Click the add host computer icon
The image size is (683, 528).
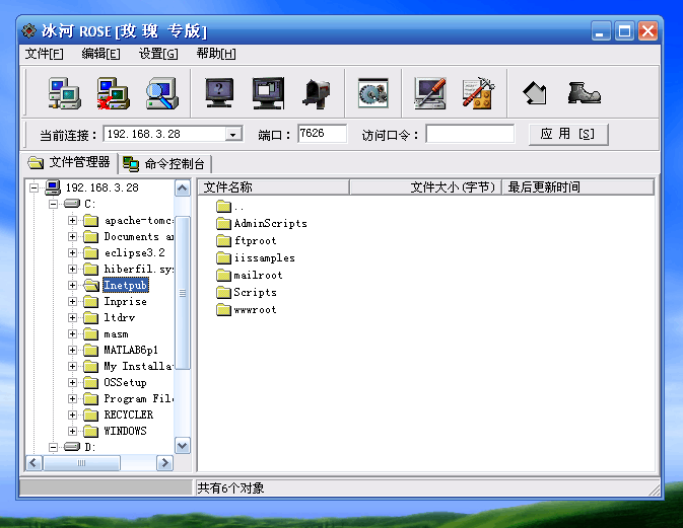tap(64, 93)
